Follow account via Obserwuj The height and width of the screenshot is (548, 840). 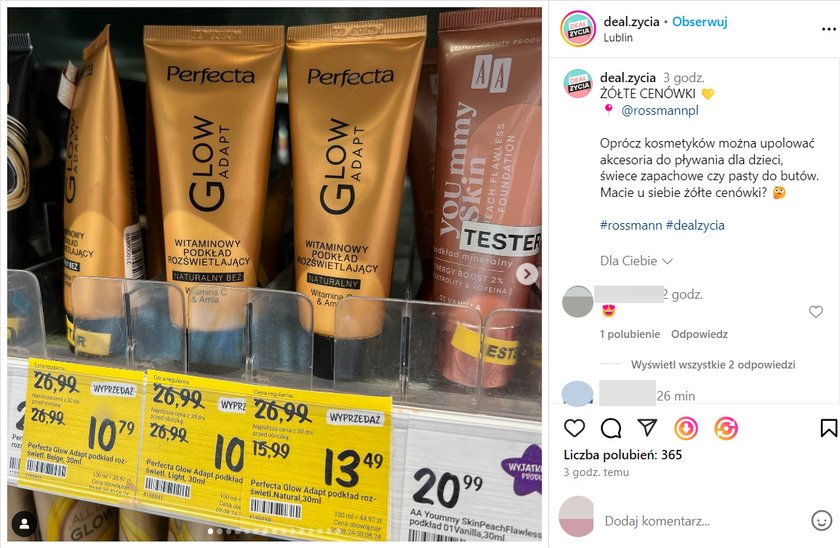click(x=700, y=22)
